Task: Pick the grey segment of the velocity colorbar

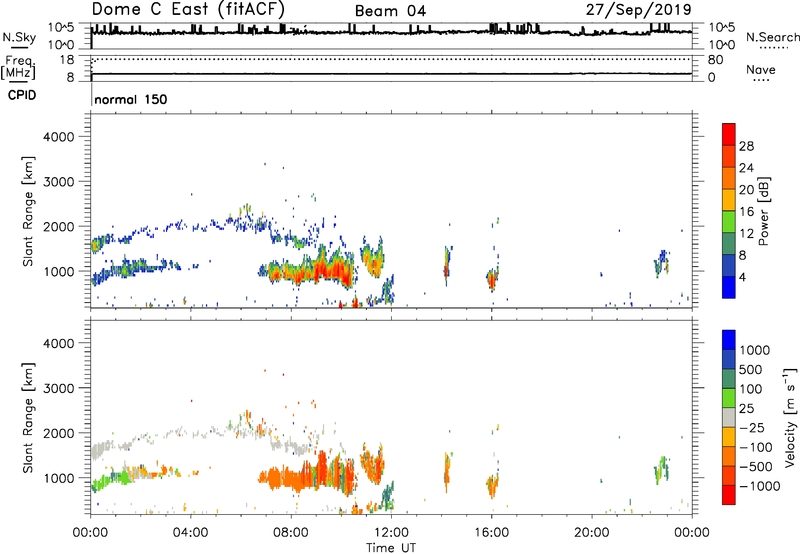Action: [x=729, y=417]
